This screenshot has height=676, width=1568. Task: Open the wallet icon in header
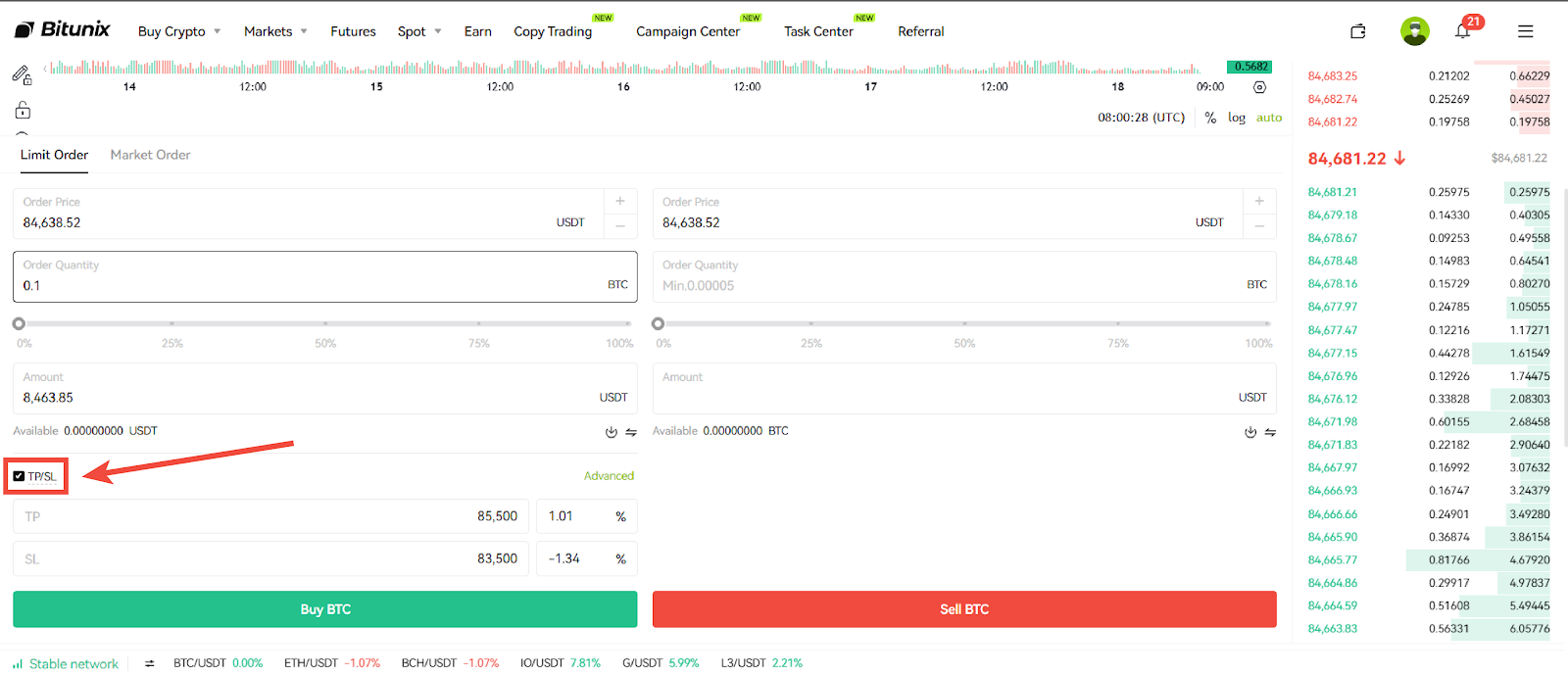(1358, 31)
